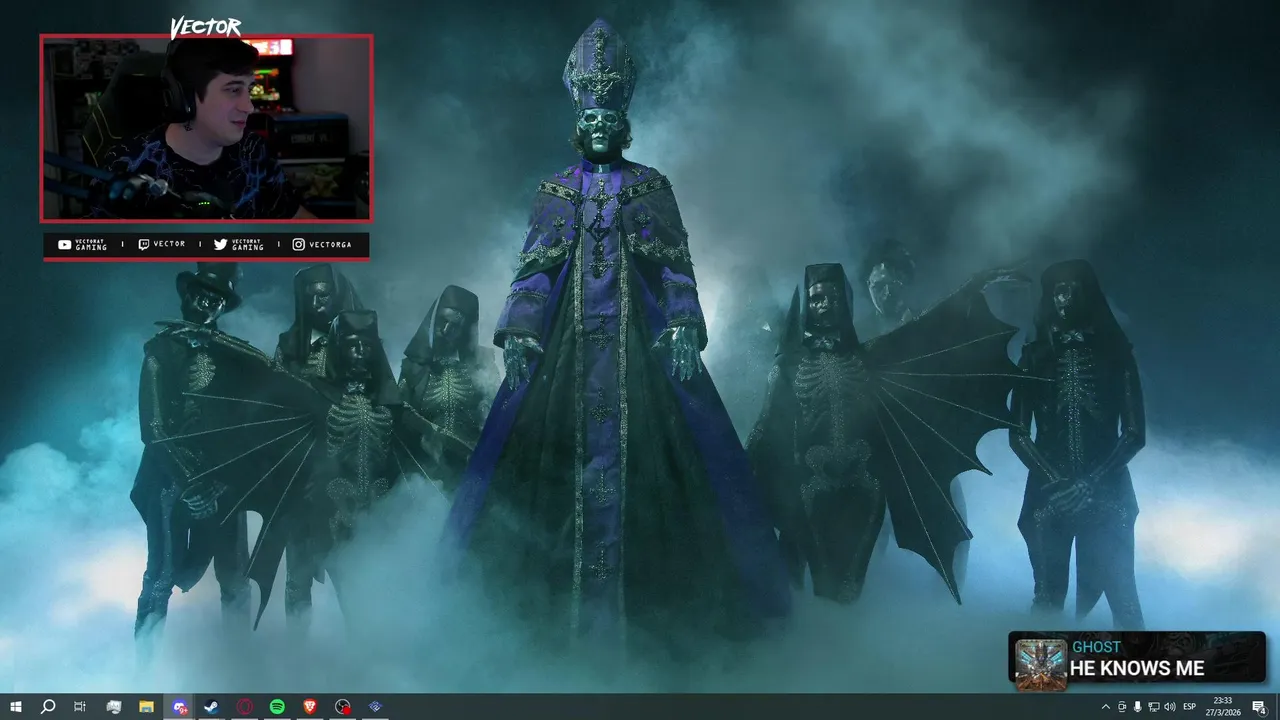Open Steam from the taskbar
The width and height of the screenshot is (1280, 720).
tap(212, 707)
